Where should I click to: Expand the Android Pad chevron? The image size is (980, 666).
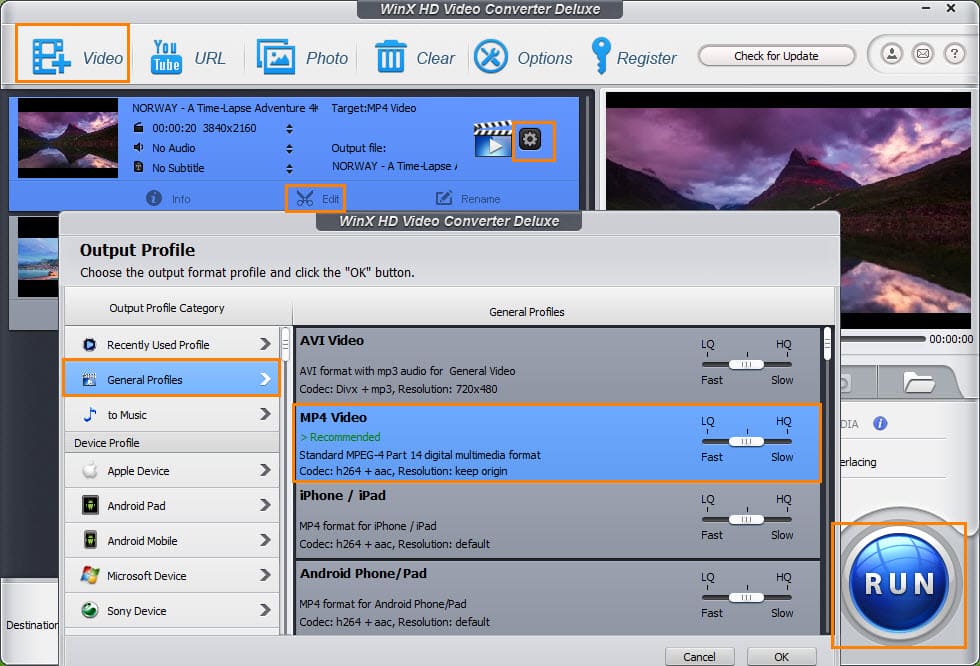pyautogui.click(x=265, y=505)
